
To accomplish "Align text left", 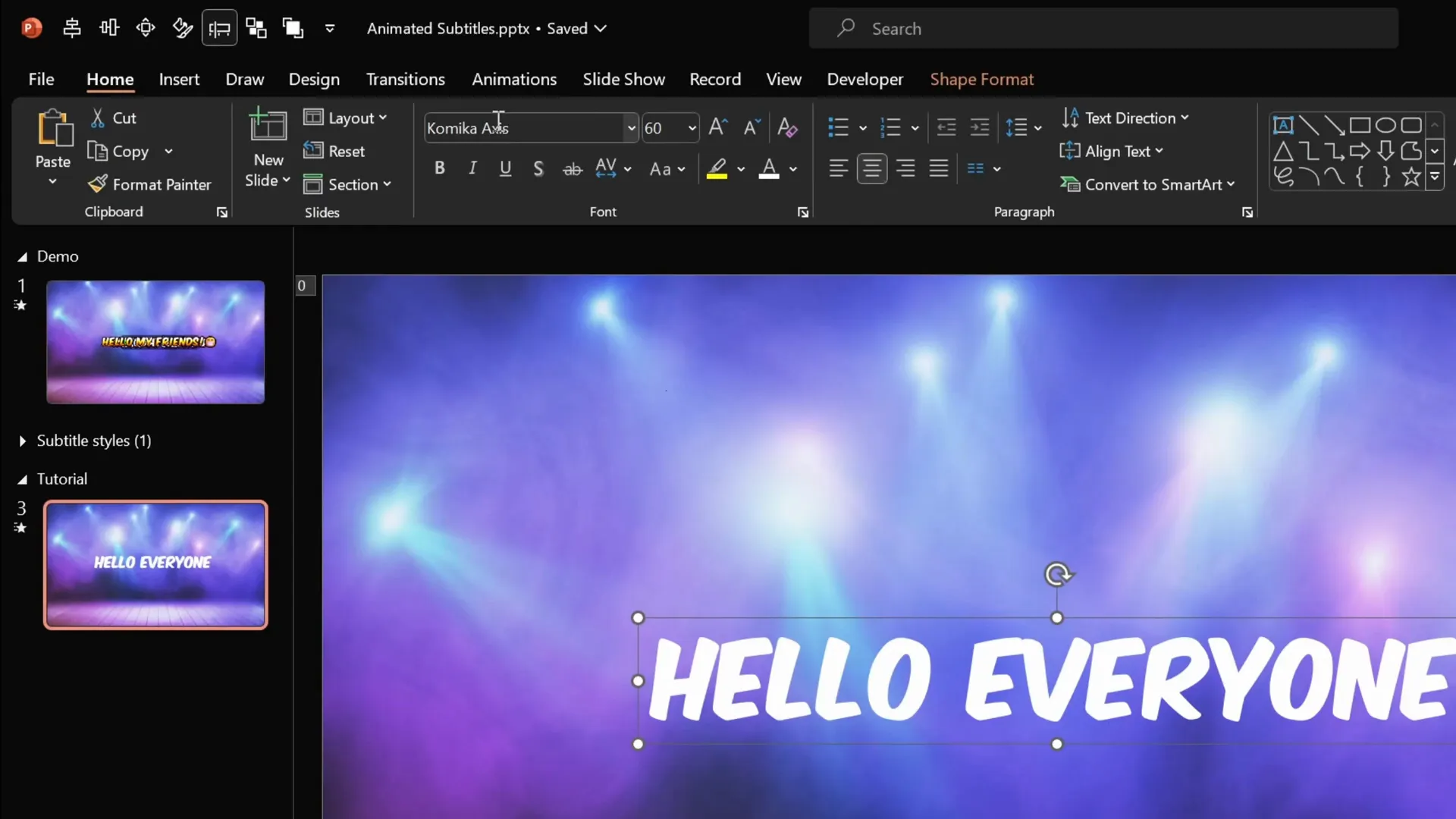I will (x=839, y=168).
